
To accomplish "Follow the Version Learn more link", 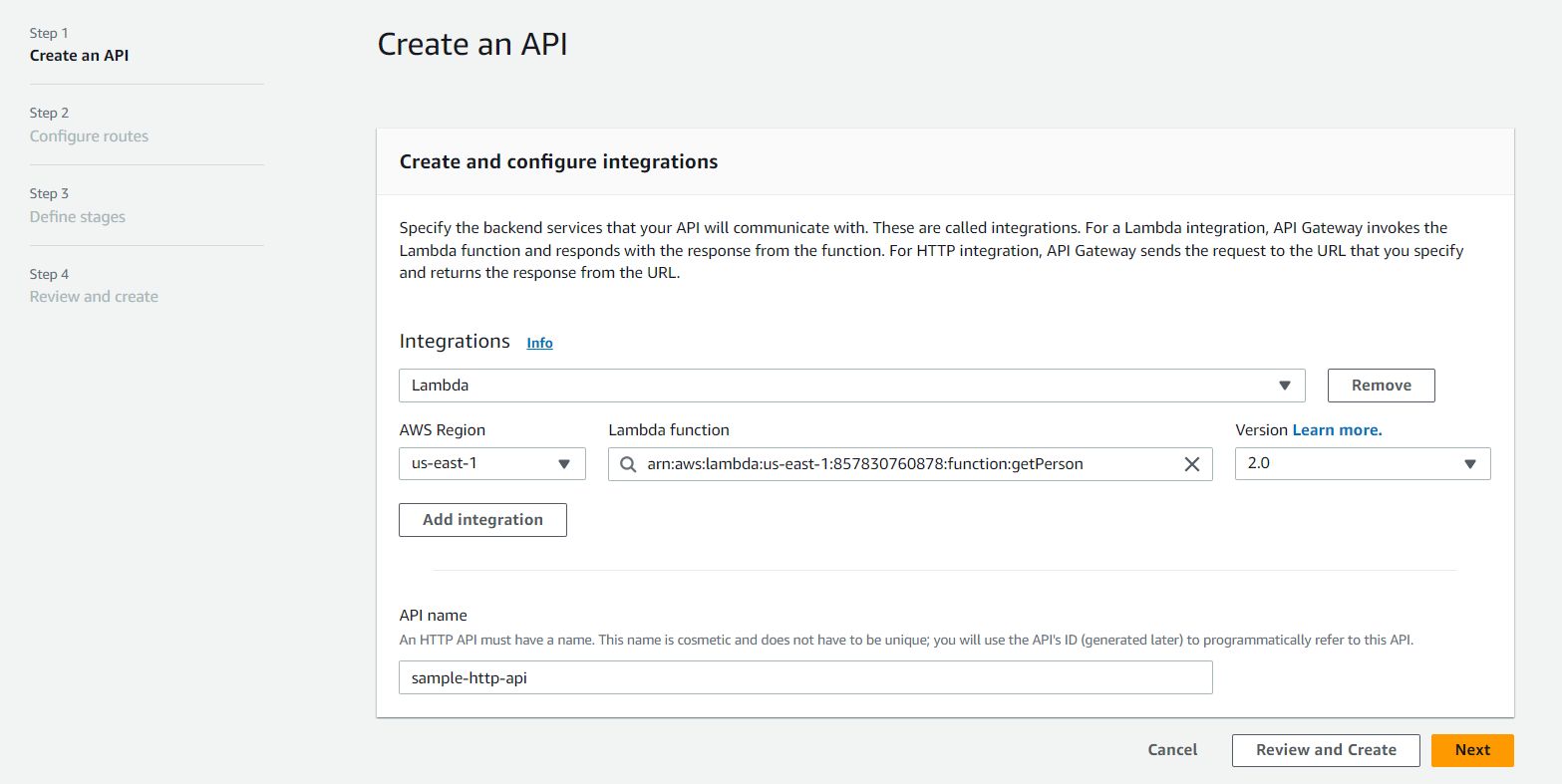I will [x=1337, y=430].
